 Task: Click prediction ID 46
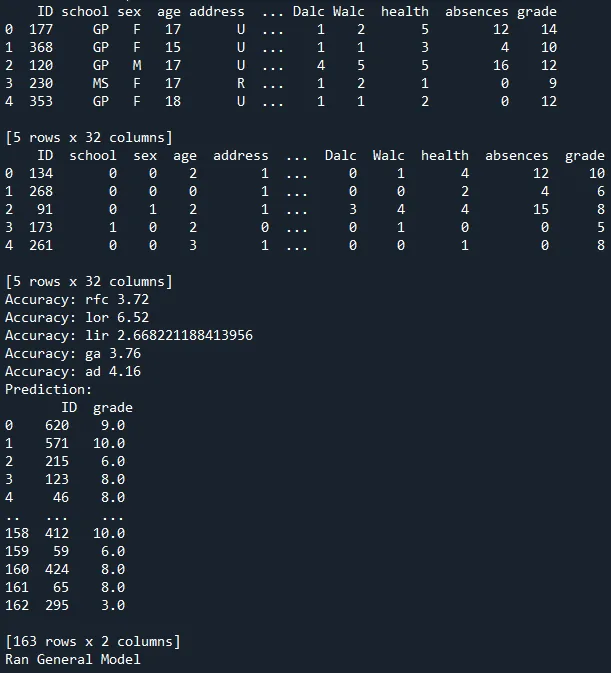(61, 497)
